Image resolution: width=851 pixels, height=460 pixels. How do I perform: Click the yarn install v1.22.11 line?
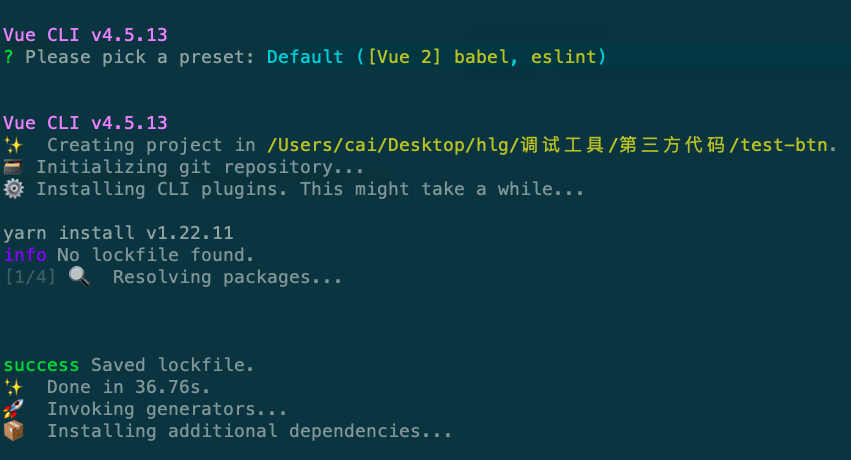118,233
